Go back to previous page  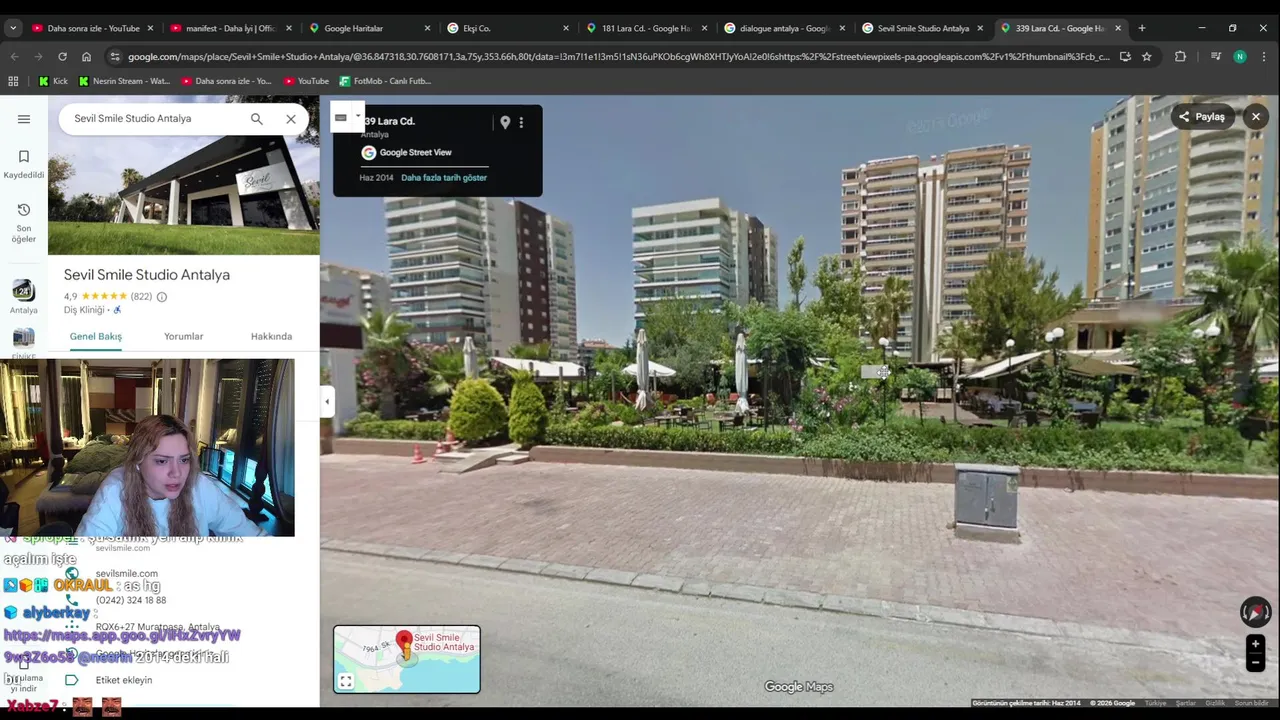(14, 57)
